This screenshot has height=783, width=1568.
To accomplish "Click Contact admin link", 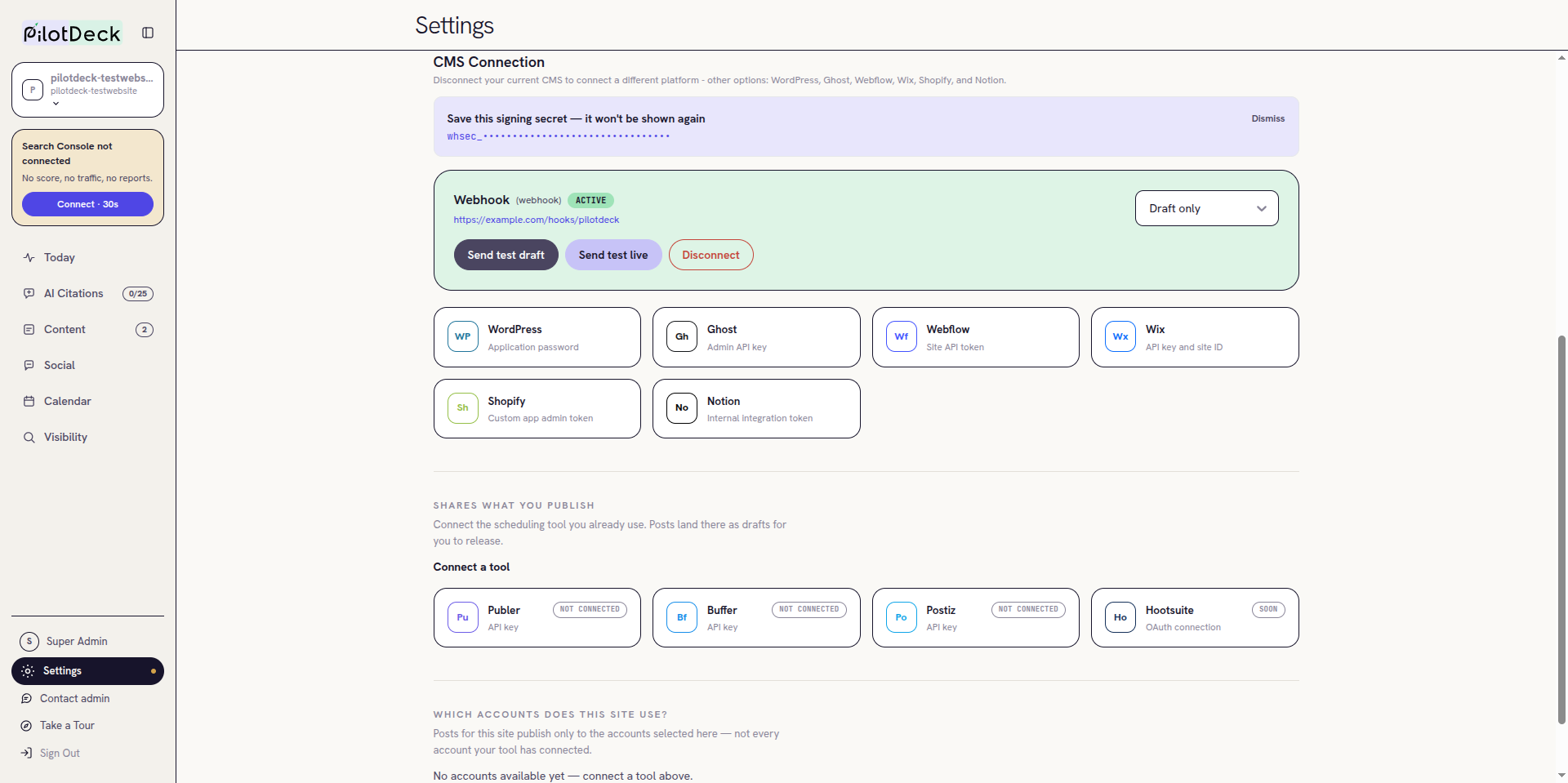I will click(x=74, y=698).
